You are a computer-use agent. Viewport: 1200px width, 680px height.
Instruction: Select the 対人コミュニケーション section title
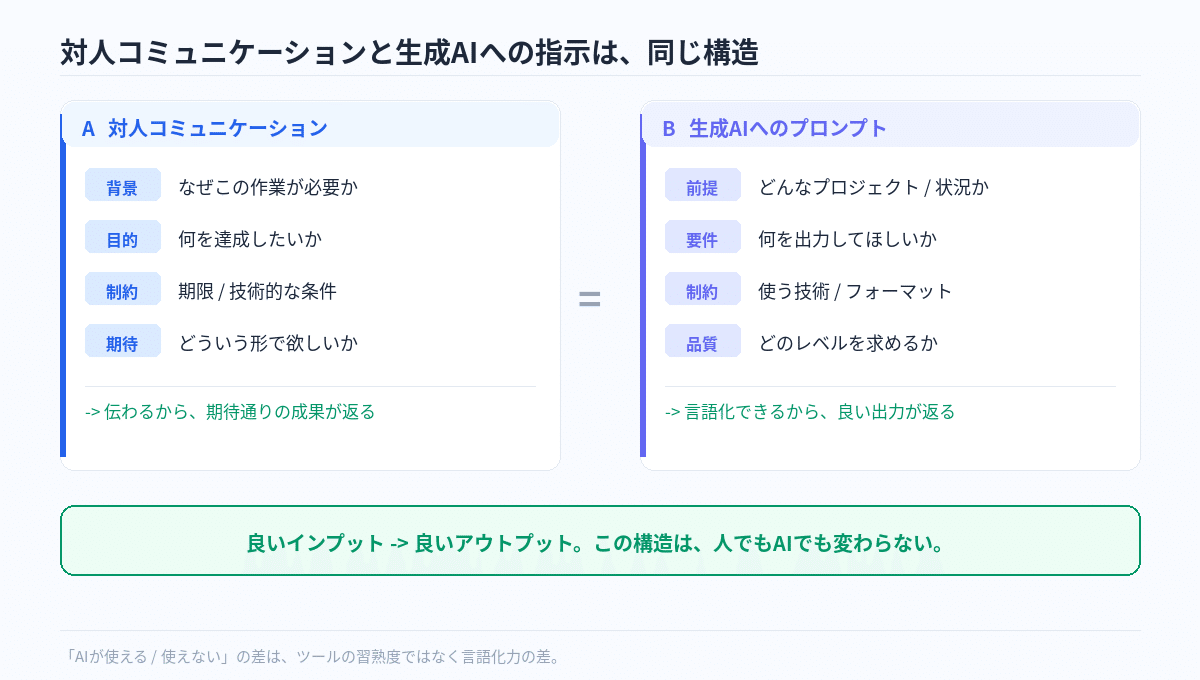(218, 128)
